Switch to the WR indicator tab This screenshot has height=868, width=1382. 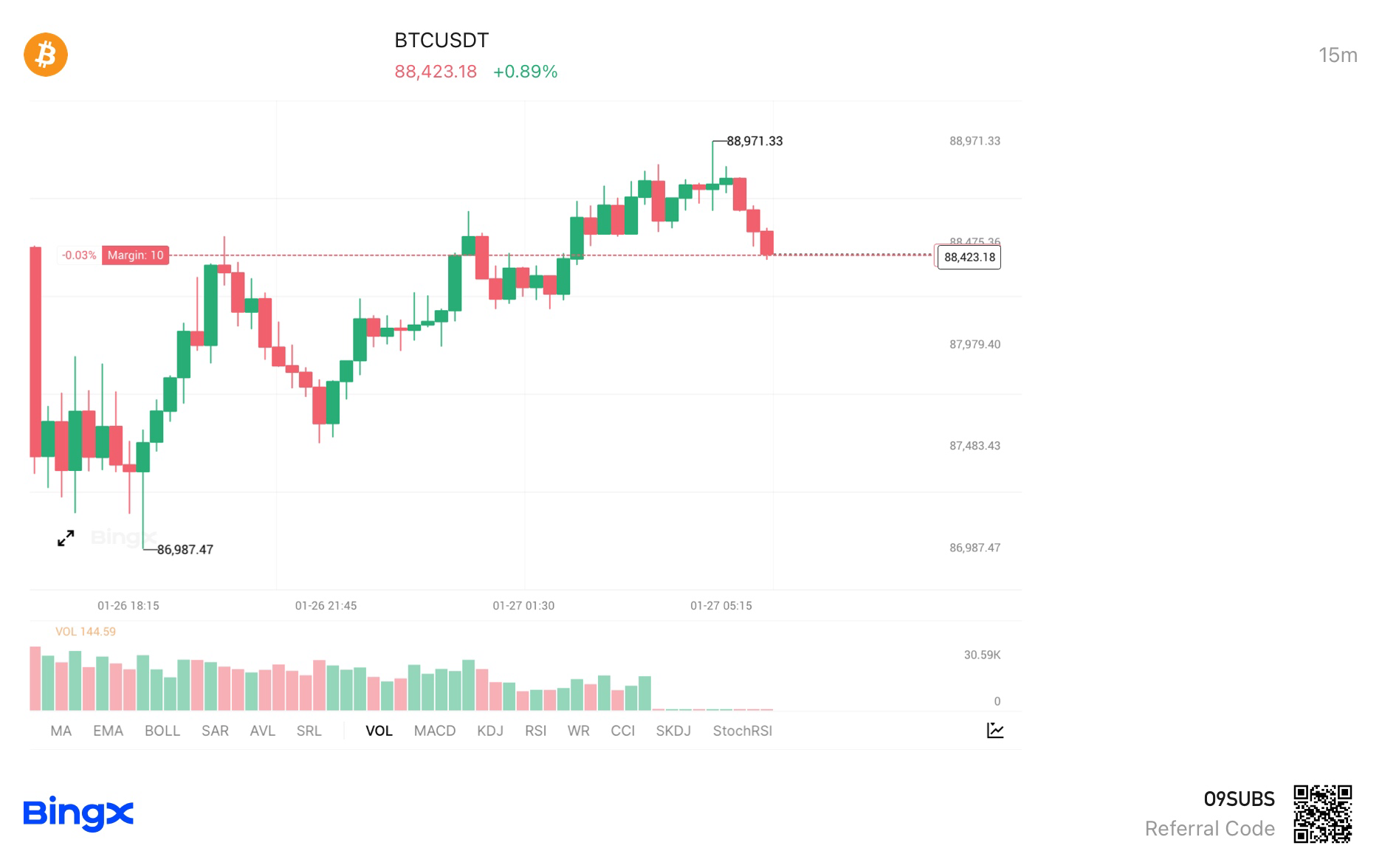(579, 731)
